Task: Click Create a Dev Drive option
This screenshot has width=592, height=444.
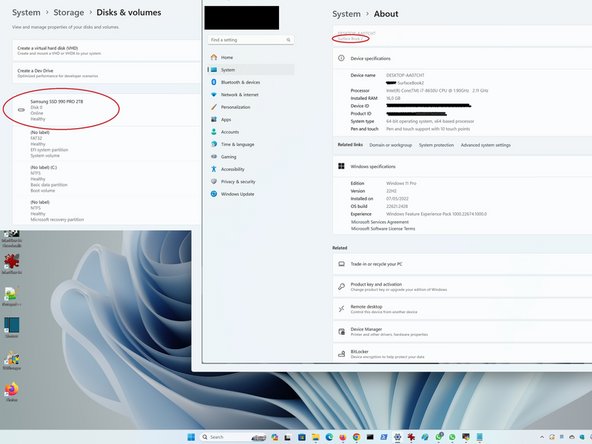Action: [x=106, y=73]
